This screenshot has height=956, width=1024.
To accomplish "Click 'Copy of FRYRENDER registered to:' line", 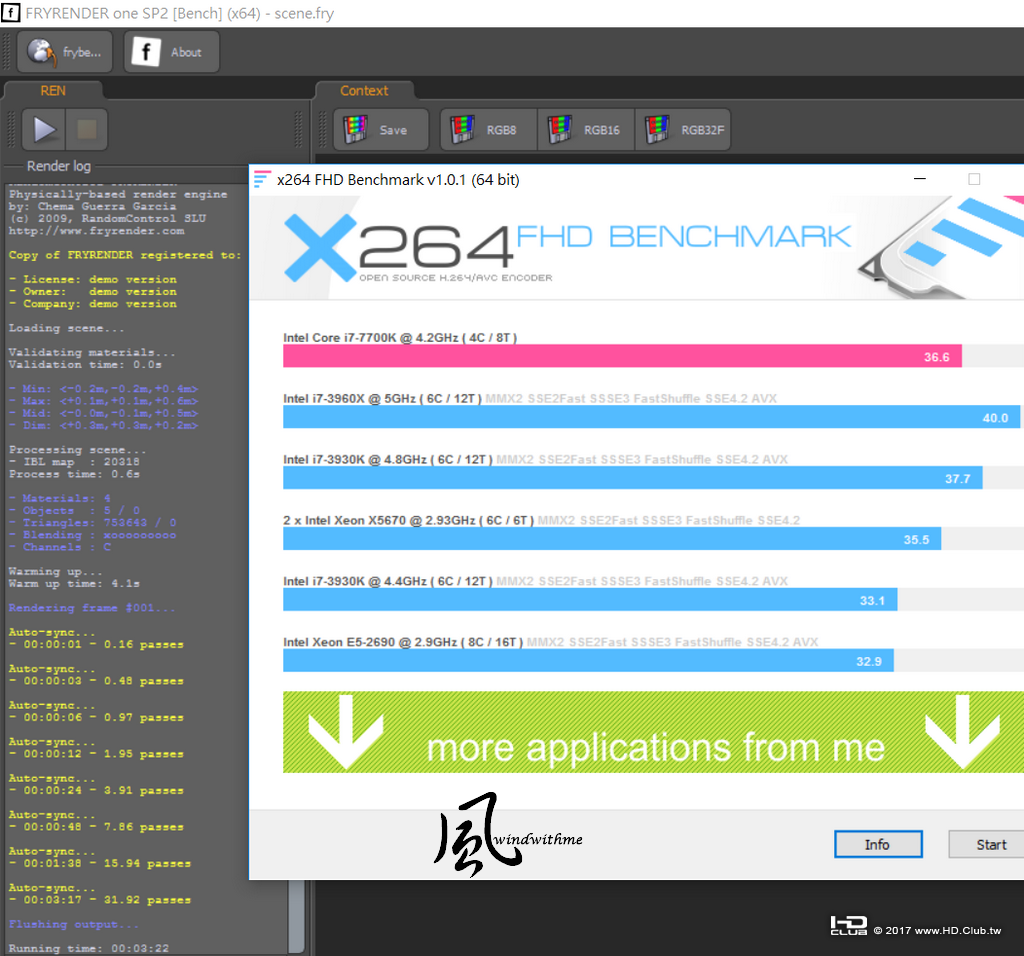I will 125,255.
